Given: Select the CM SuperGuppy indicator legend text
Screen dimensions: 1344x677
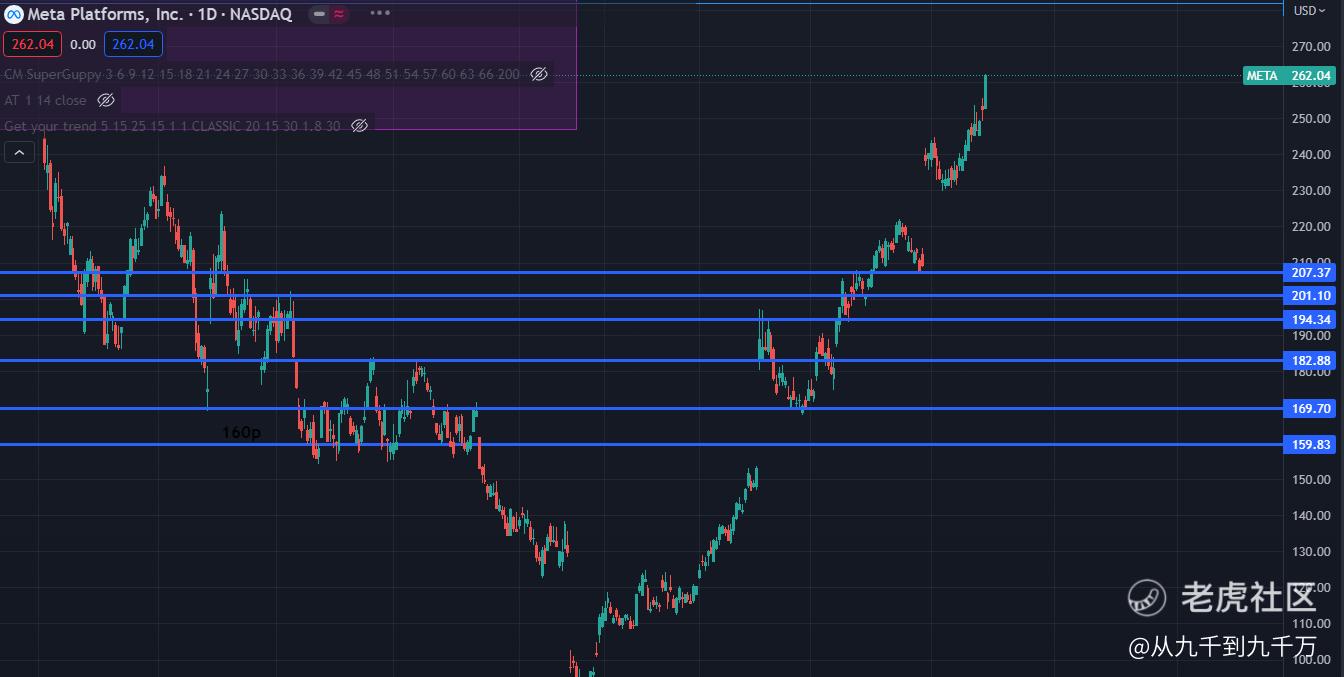Looking at the screenshot, I should [x=262, y=74].
